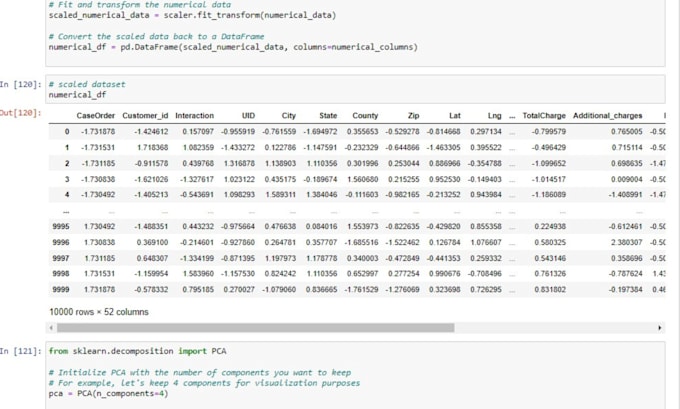Click the State column header
This screenshot has height=409, width=680.
pos(328,116)
